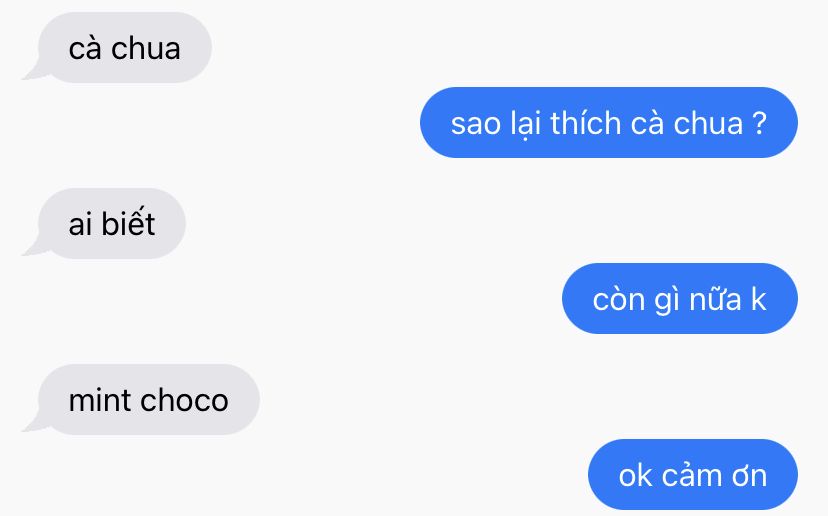
Task: Tap the 'ok cảm ơn' blue message
Action: pyautogui.click(x=693, y=474)
